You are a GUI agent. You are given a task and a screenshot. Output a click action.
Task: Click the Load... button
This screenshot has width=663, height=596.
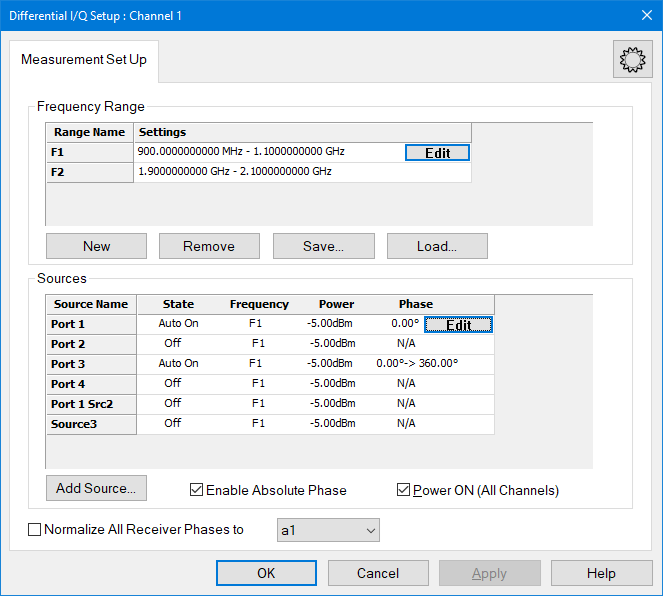pyautogui.click(x=437, y=246)
